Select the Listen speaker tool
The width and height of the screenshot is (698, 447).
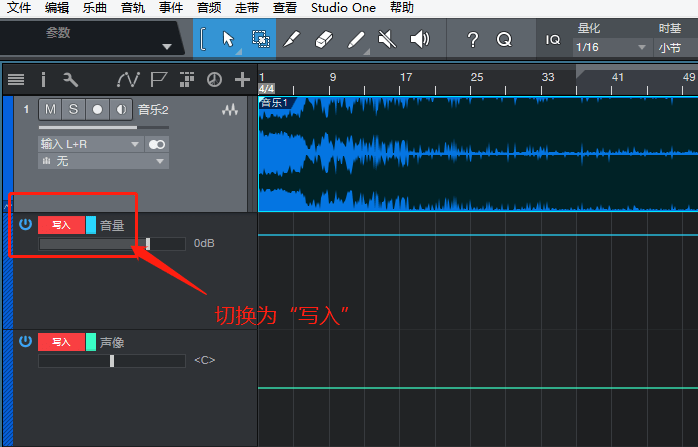(x=420, y=40)
